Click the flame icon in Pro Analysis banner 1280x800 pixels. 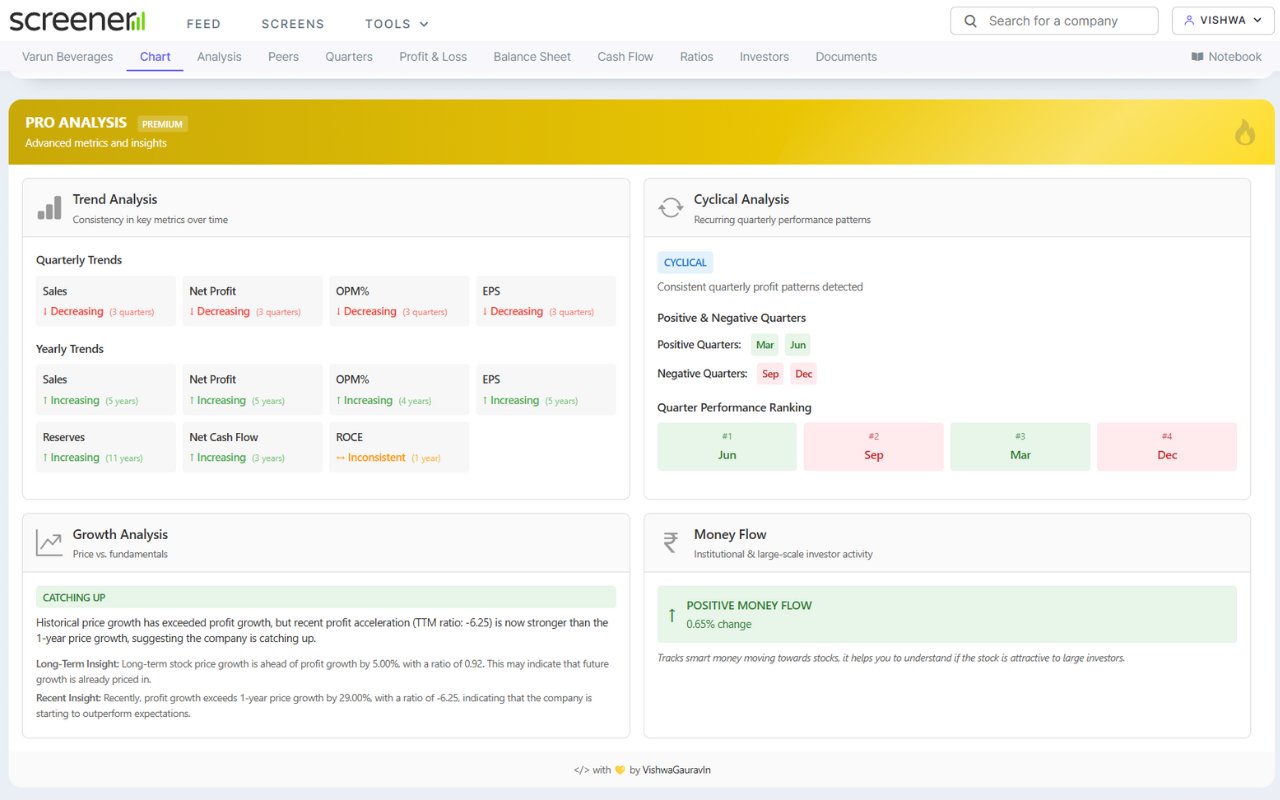[1244, 131]
